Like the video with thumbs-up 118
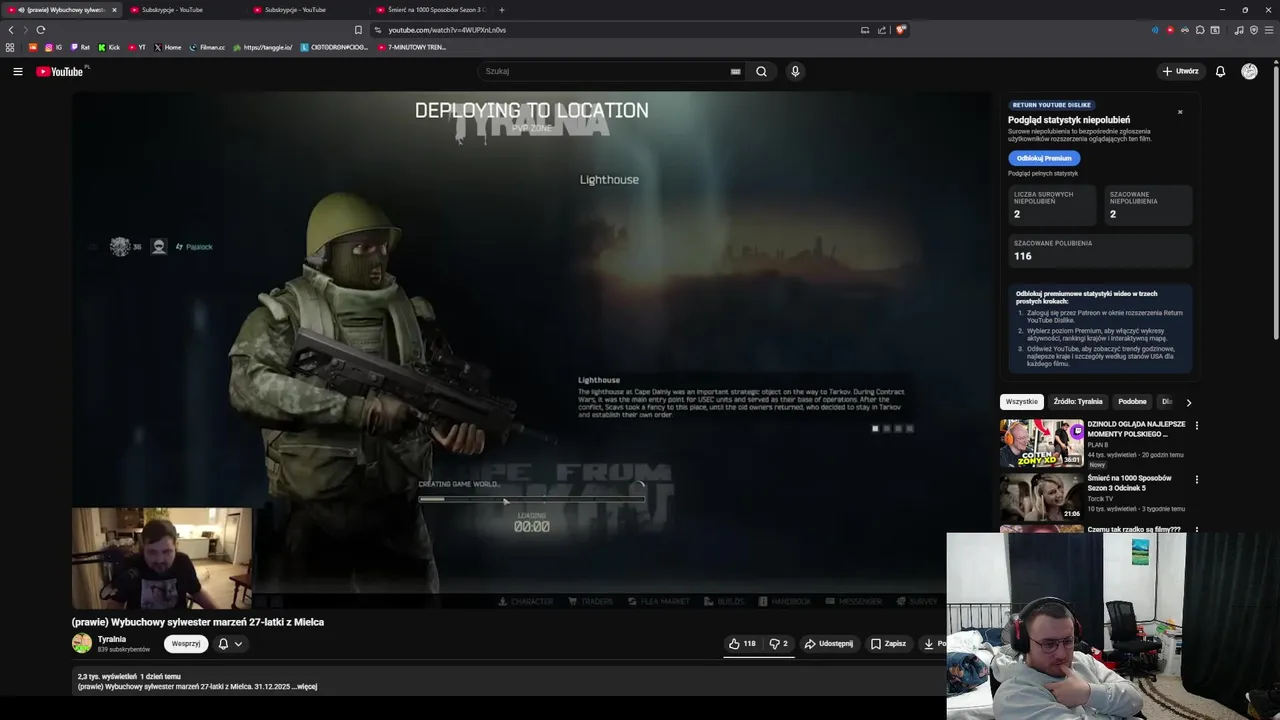The width and height of the screenshot is (1280, 720). pyautogui.click(x=742, y=644)
